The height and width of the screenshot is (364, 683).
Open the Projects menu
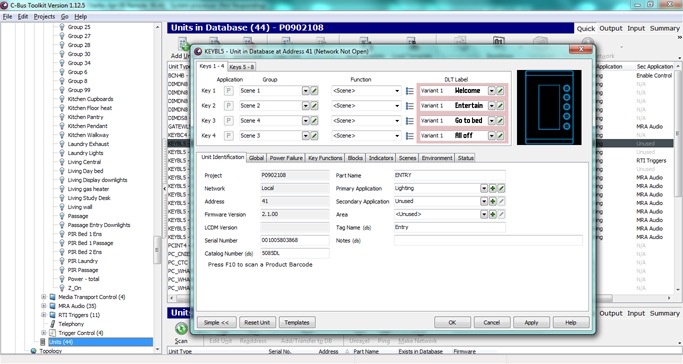pos(44,17)
